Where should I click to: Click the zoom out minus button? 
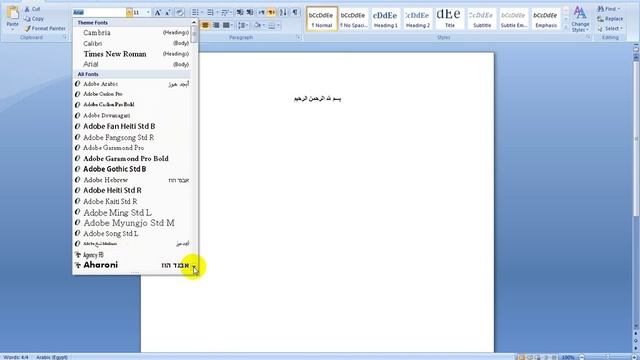click(x=582, y=357)
